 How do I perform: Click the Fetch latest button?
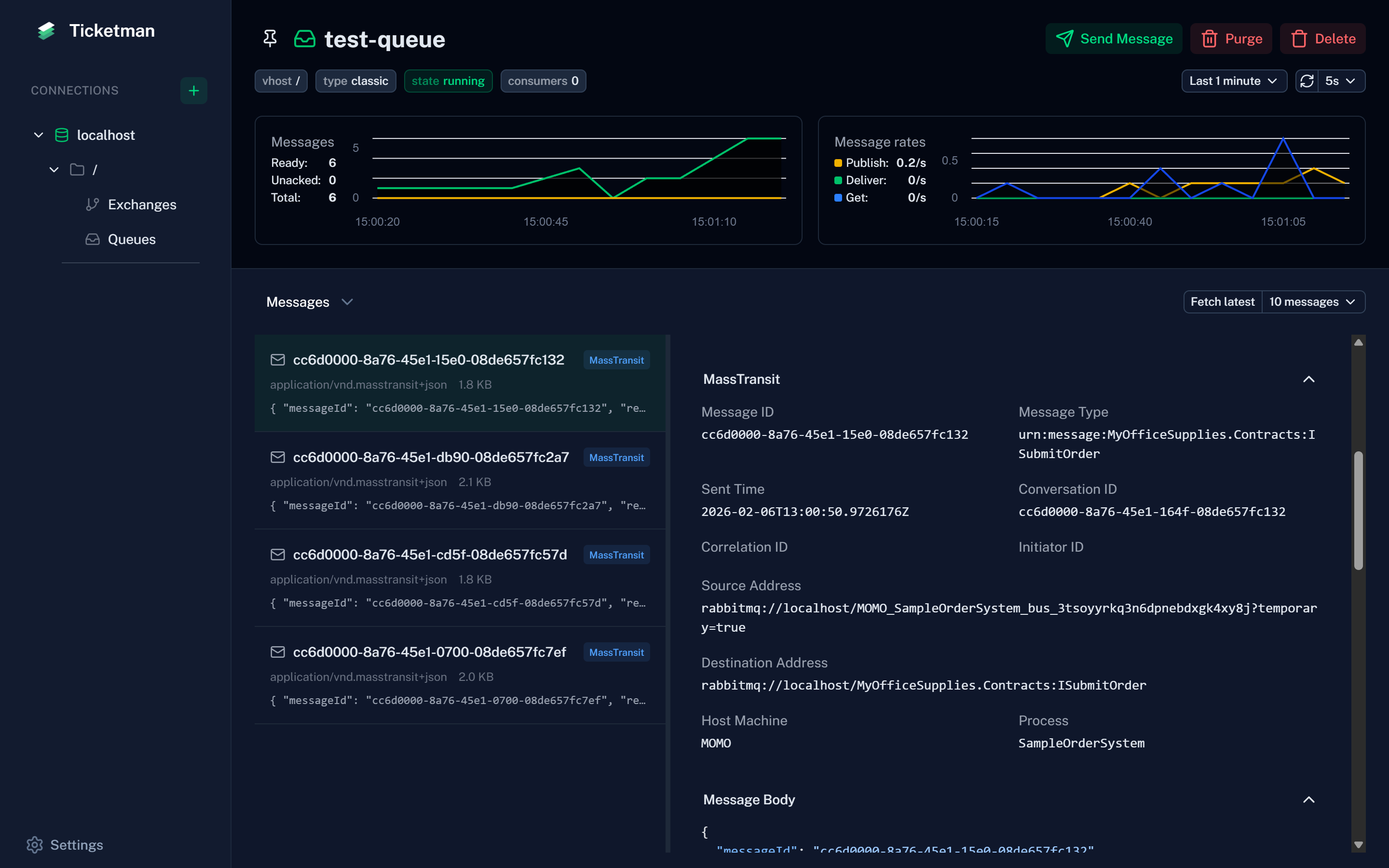[x=1222, y=302]
